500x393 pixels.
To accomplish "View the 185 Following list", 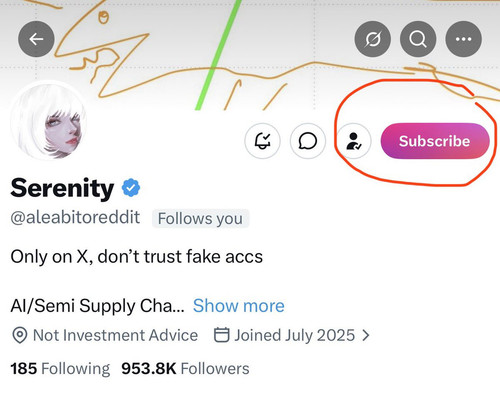I will (60, 369).
